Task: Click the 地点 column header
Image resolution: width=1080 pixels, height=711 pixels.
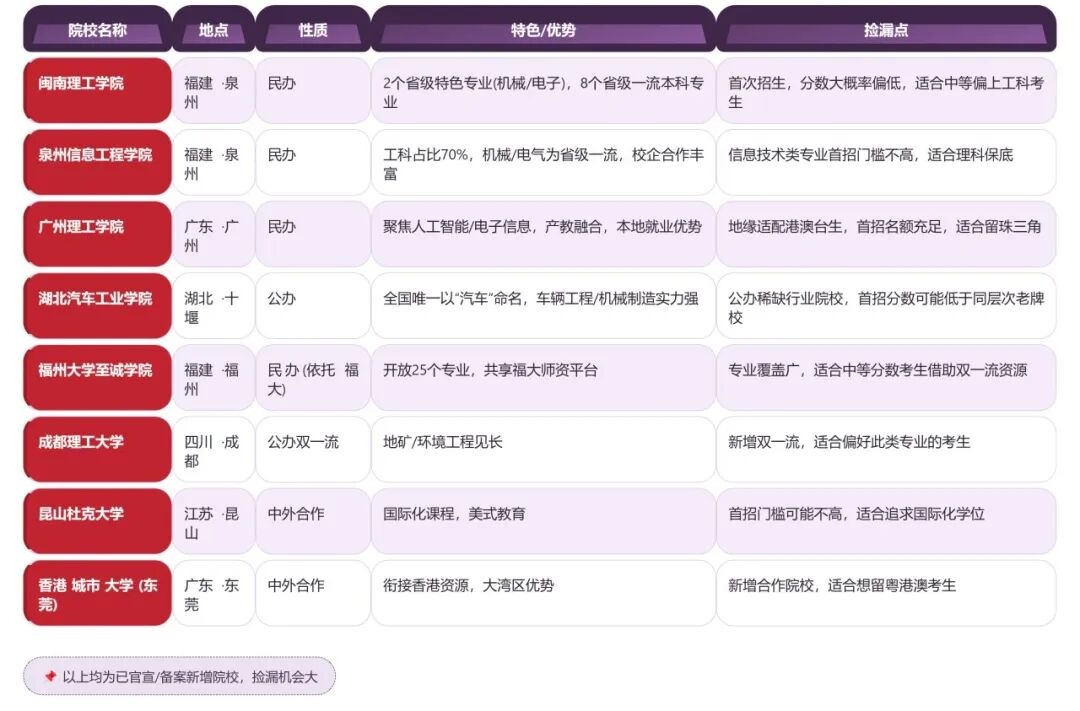Action: point(213,30)
